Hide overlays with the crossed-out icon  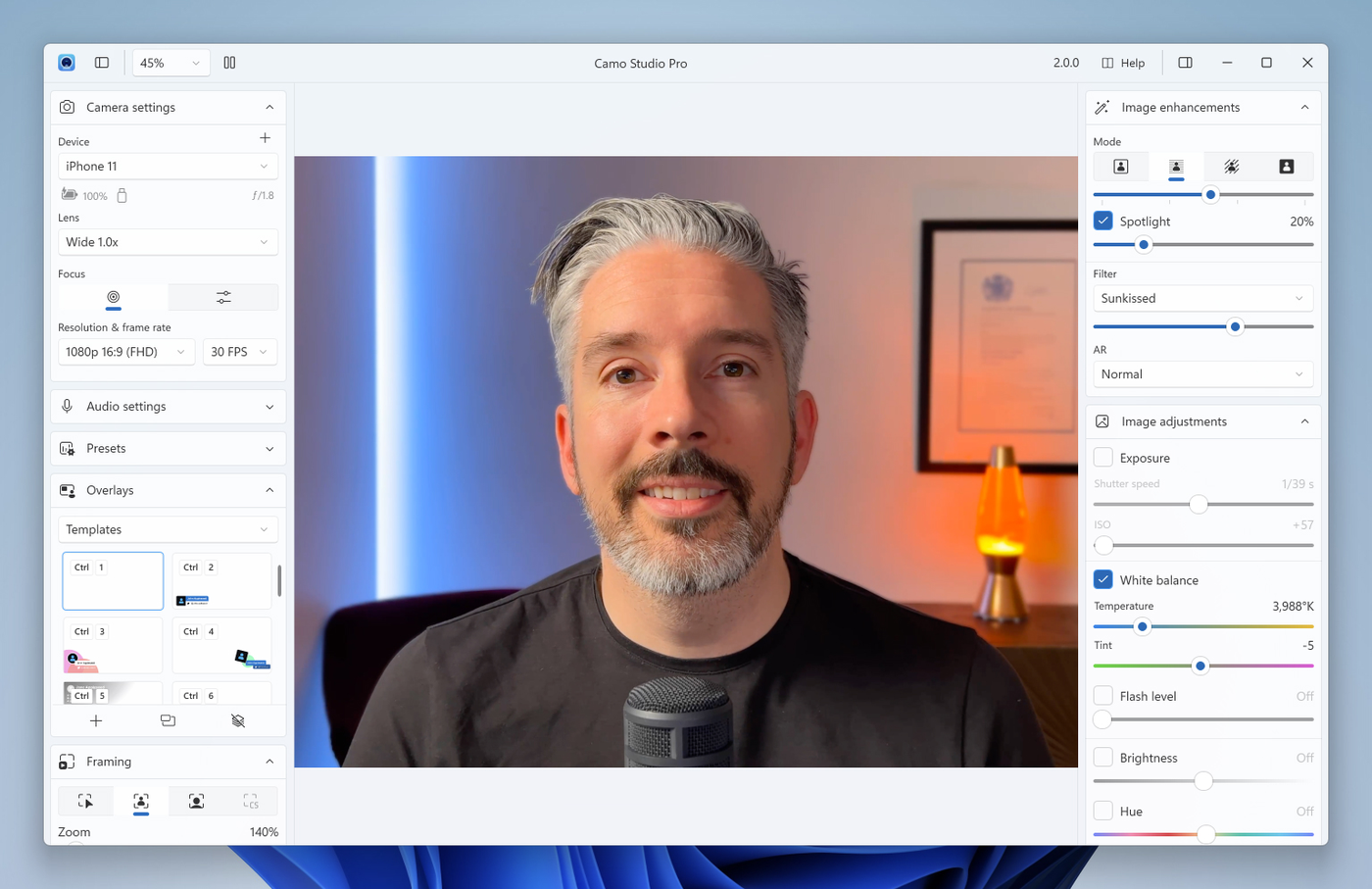(237, 720)
